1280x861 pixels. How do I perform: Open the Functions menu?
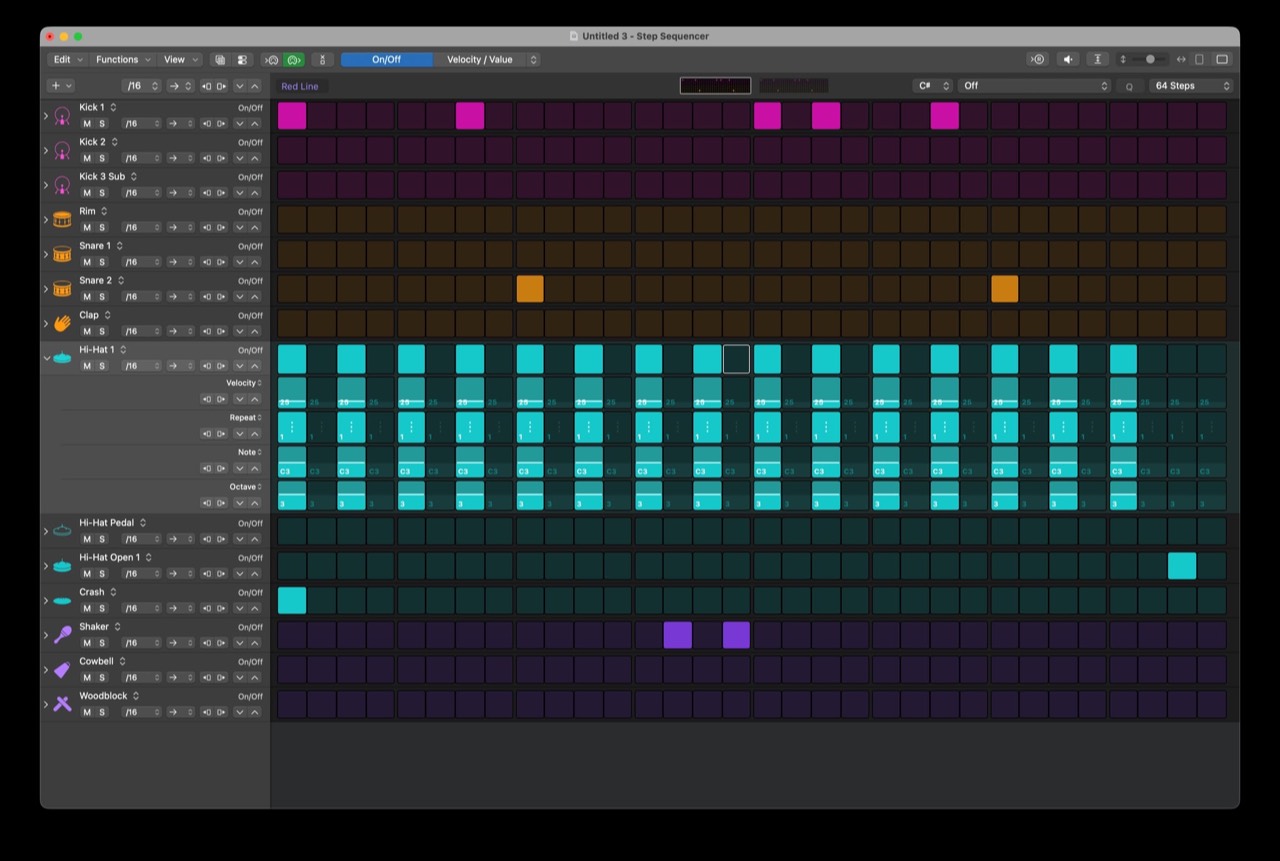pyautogui.click(x=123, y=60)
